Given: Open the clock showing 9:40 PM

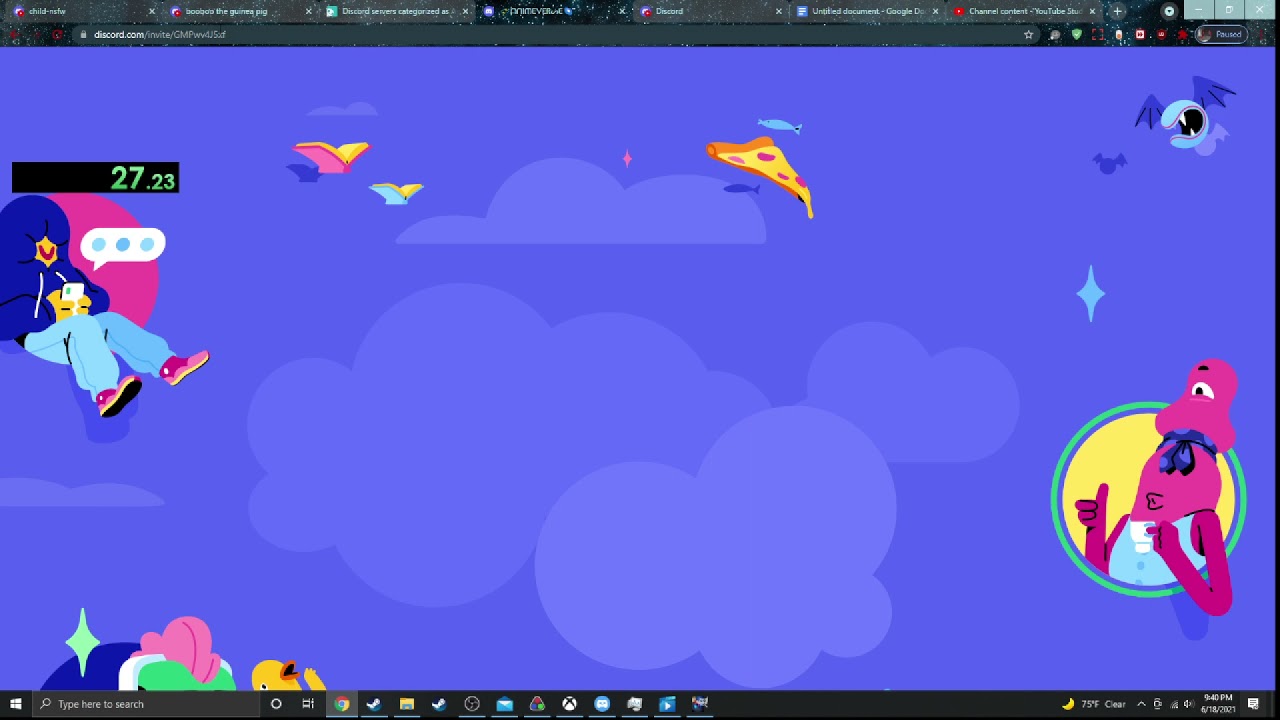Looking at the screenshot, I should [x=1219, y=704].
